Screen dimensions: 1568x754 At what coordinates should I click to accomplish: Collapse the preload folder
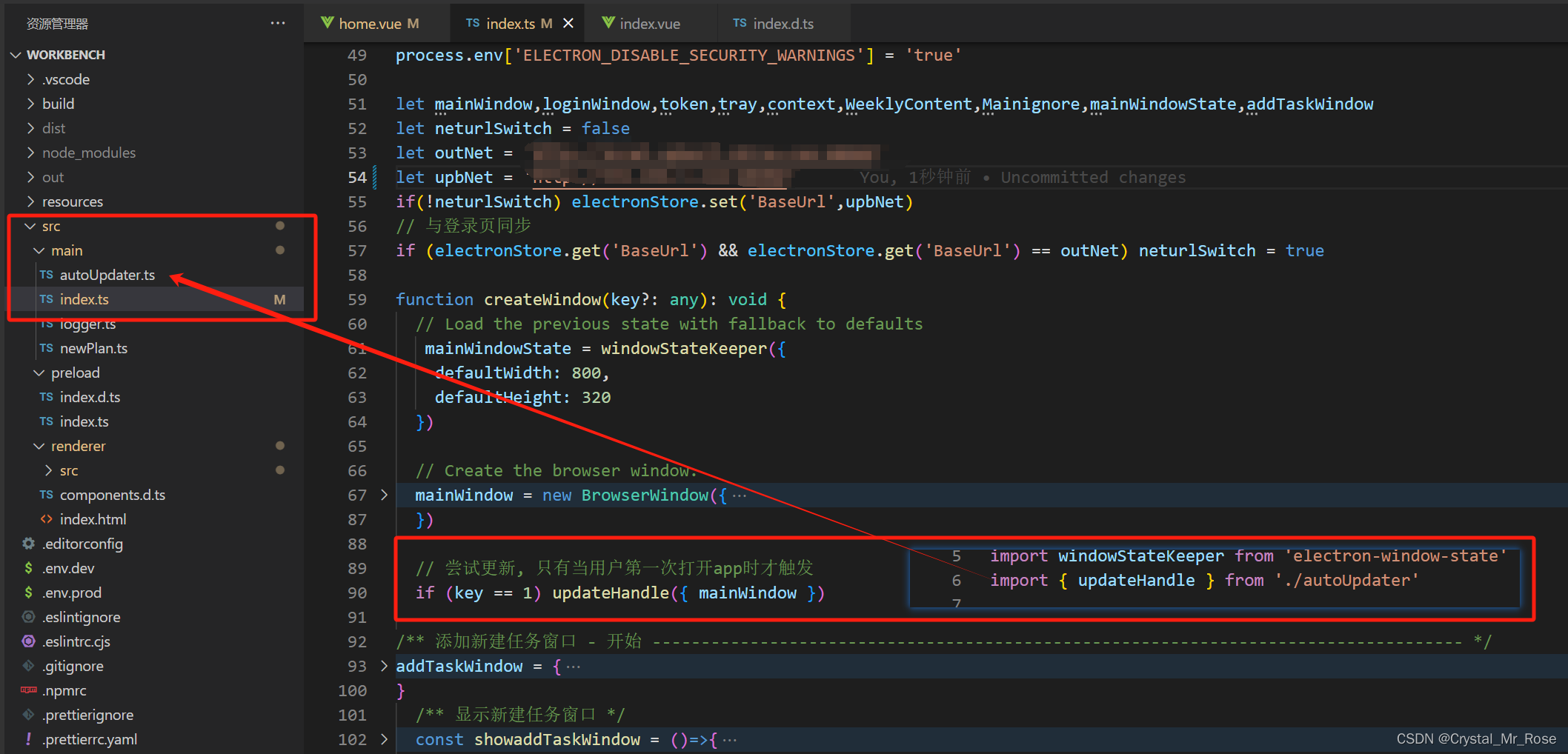click(x=39, y=372)
